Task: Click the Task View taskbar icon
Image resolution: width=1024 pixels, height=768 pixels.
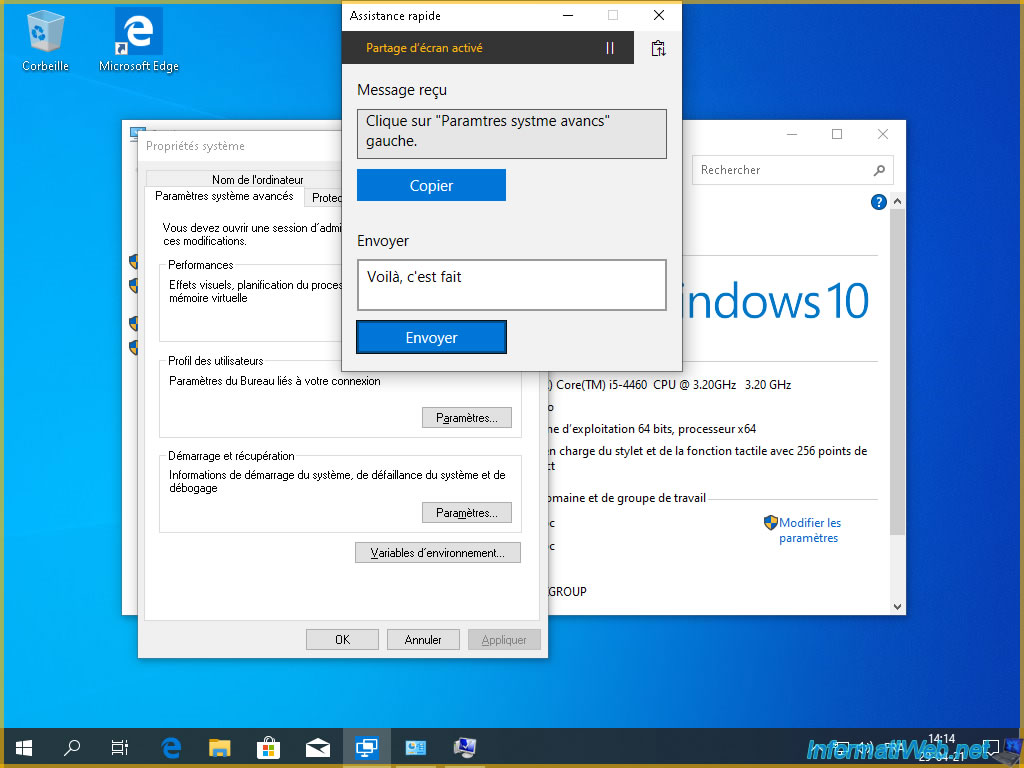Action: click(119, 747)
